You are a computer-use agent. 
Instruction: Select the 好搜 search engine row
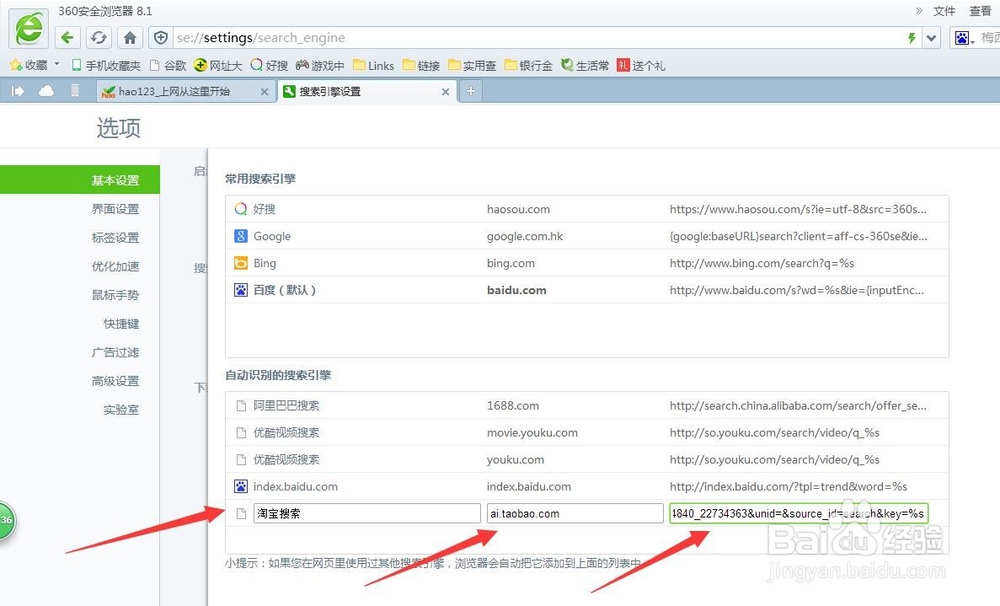click(587, 209)
